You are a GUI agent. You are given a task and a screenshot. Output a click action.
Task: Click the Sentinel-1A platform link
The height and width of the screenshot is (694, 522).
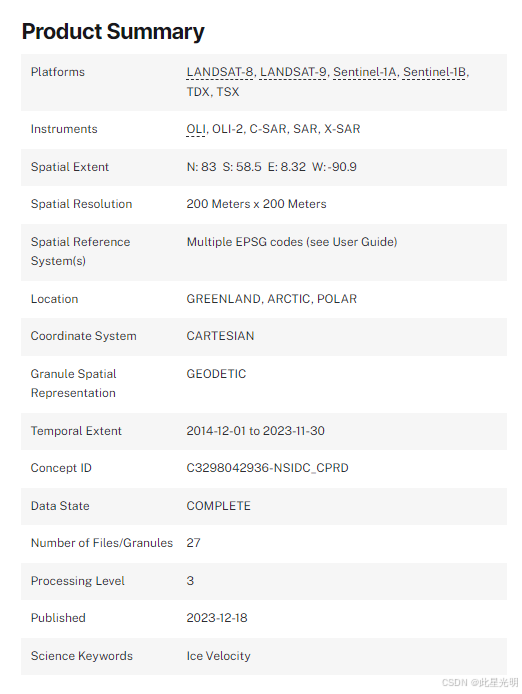[365, 72]
